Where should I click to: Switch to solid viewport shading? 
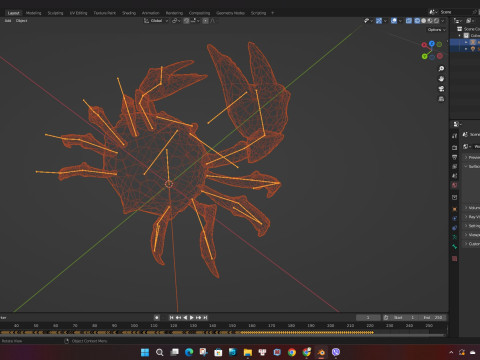(x=424, y=21)
